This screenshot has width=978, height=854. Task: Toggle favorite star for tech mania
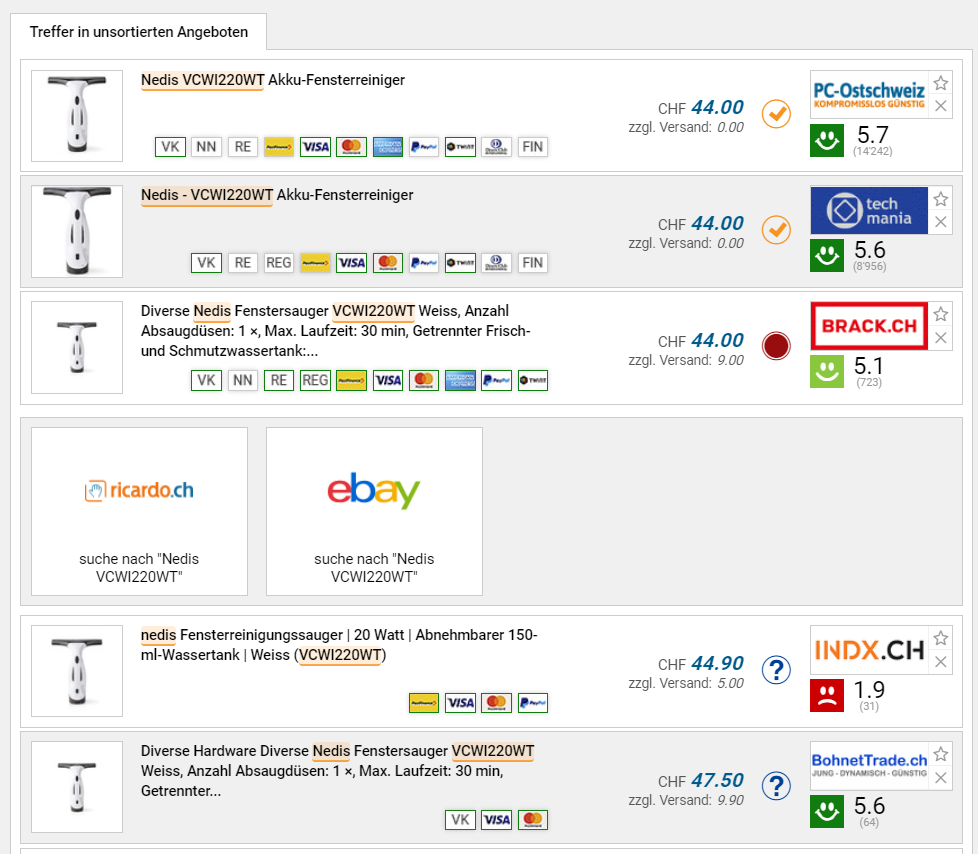(940, 199)
